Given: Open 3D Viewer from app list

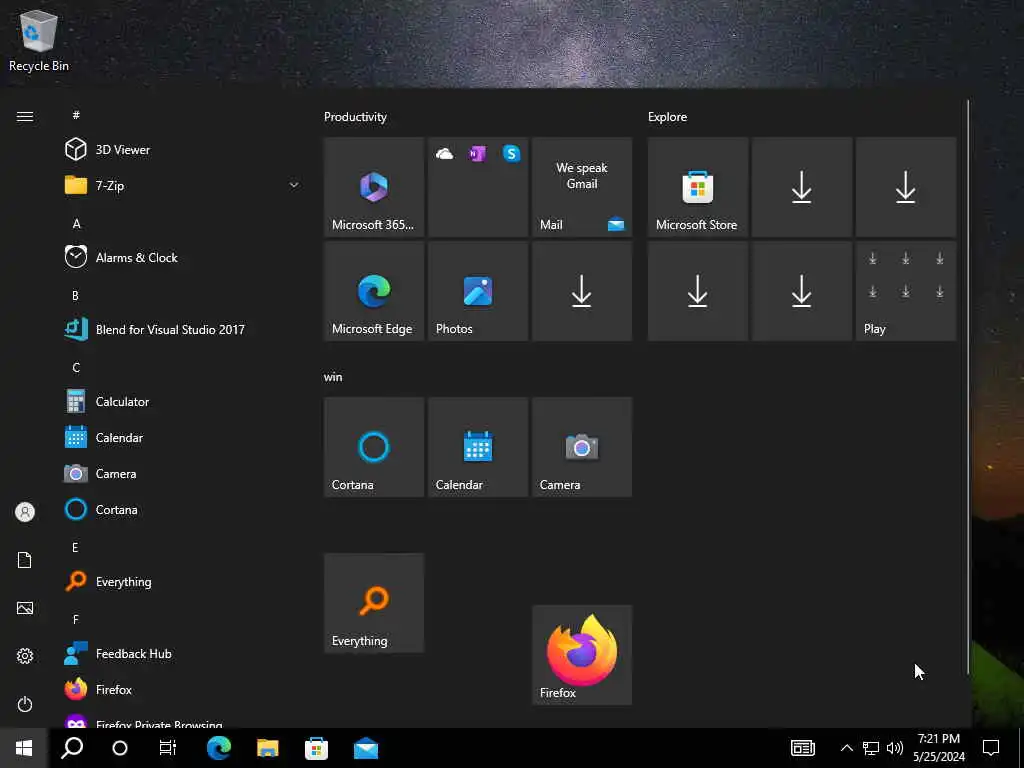Looking at the screenshot, I should coord(183,150).
